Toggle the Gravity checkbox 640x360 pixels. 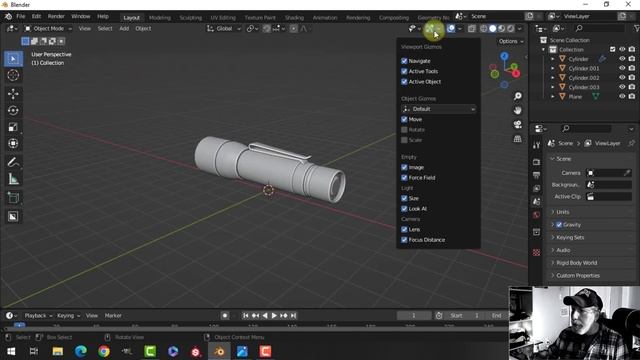(559, 225)
